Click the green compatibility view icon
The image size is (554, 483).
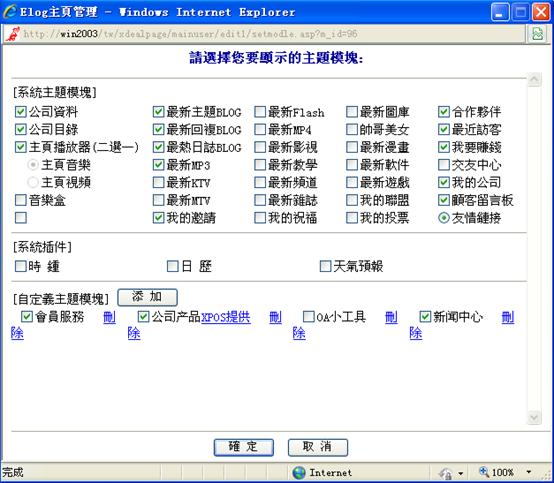pos(538,34)
